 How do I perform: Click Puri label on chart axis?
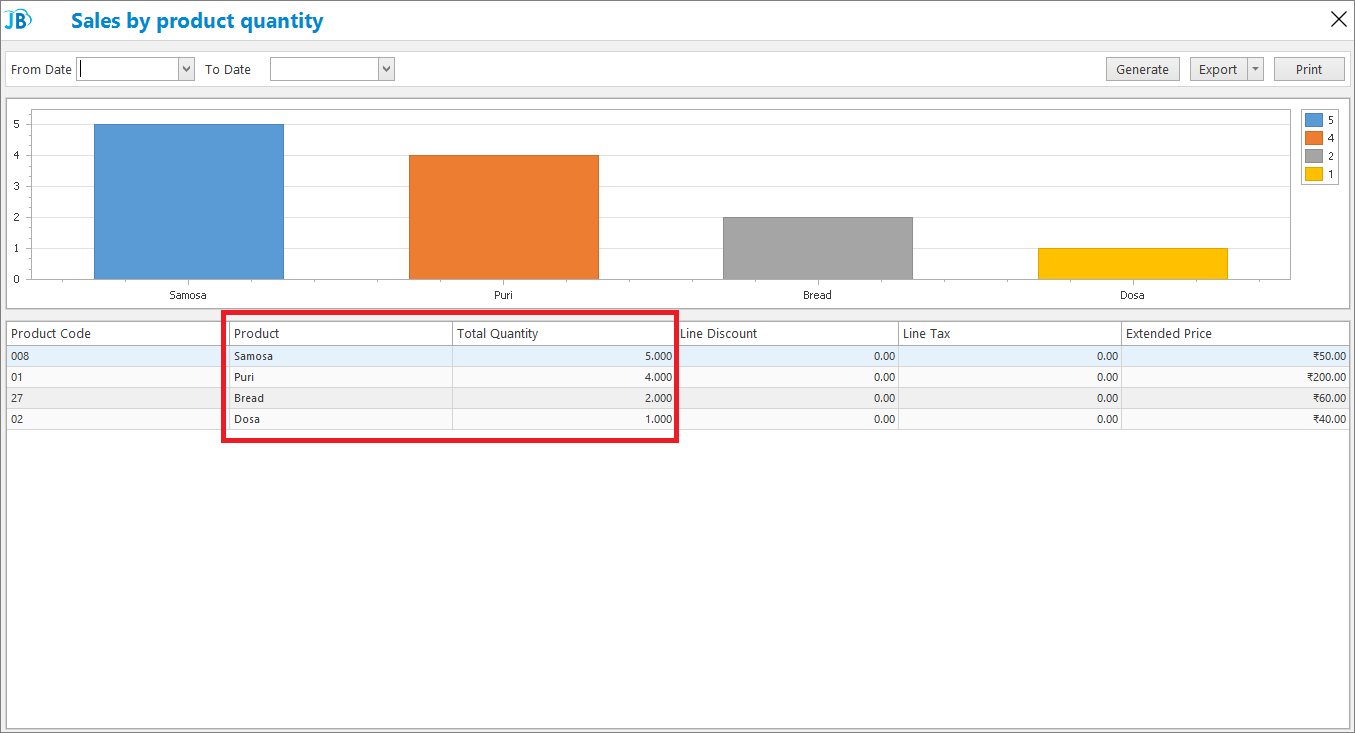point(503,295)
